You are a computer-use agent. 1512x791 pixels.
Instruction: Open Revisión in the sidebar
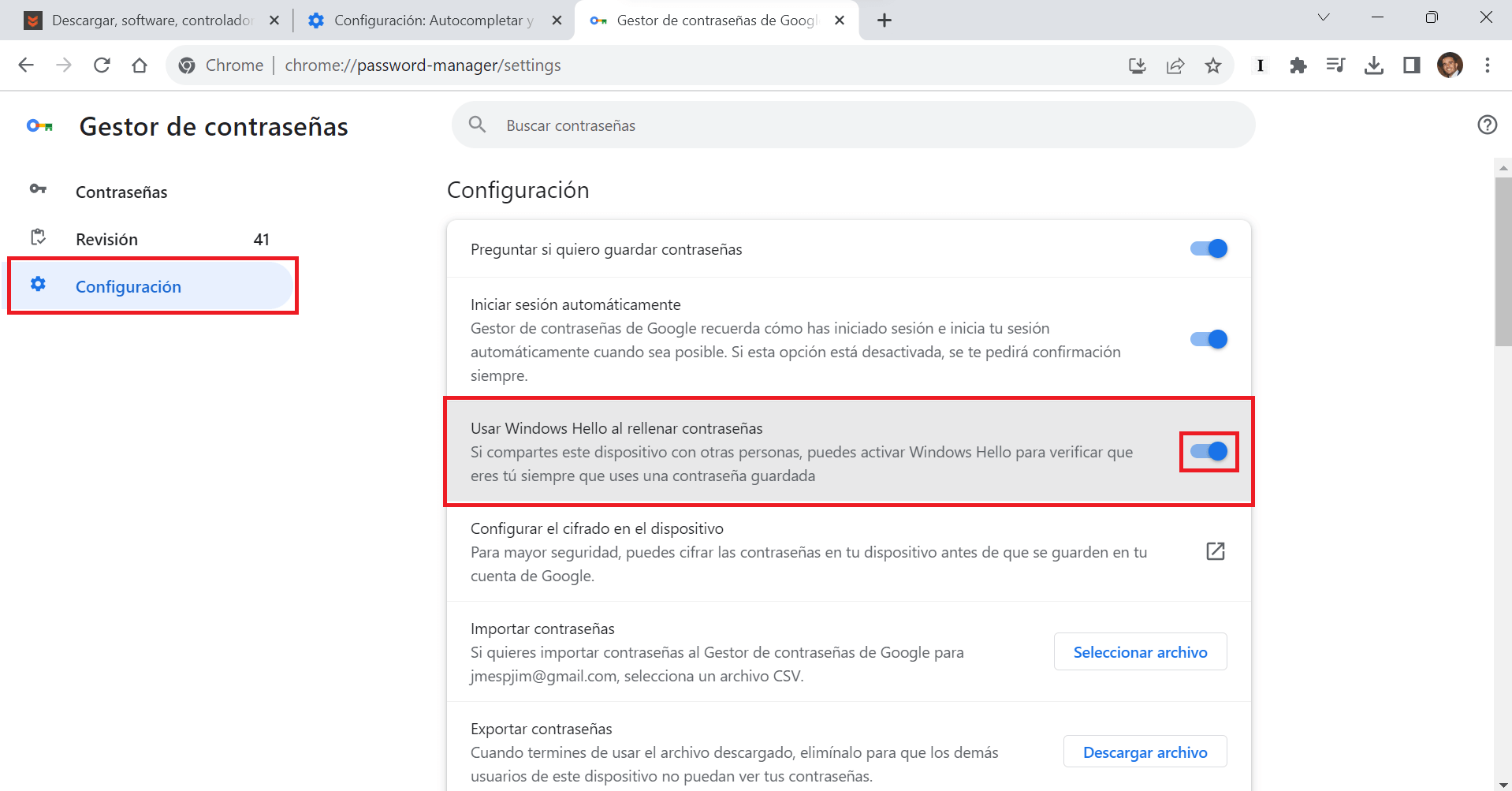click(x=151, y=239)
